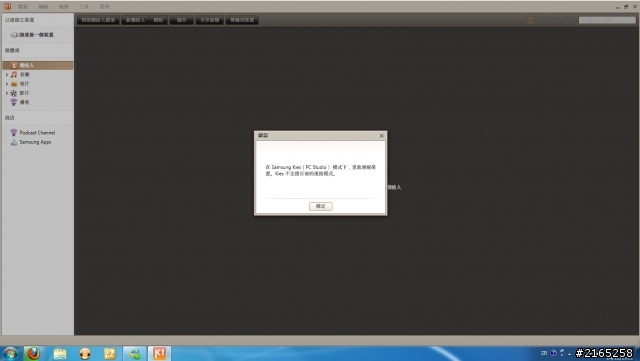Close the error dialog with its X button

tap(381, 136)
